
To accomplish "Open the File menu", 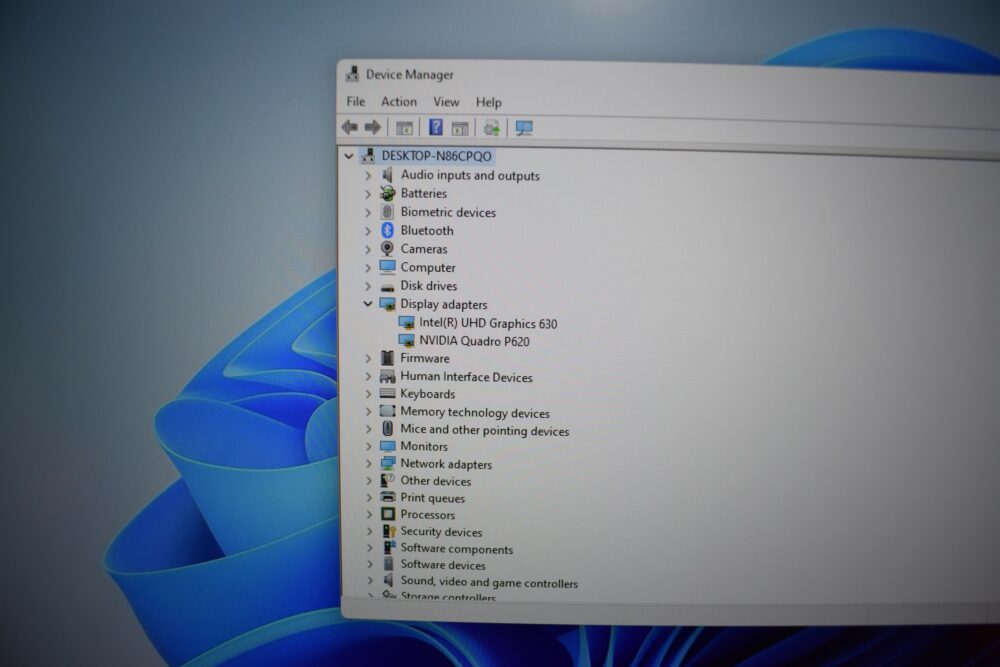I will tap(356, 101).
